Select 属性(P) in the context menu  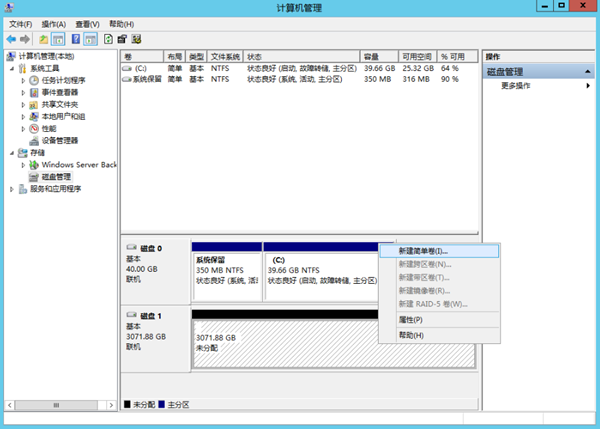click(x=410, y=319)
